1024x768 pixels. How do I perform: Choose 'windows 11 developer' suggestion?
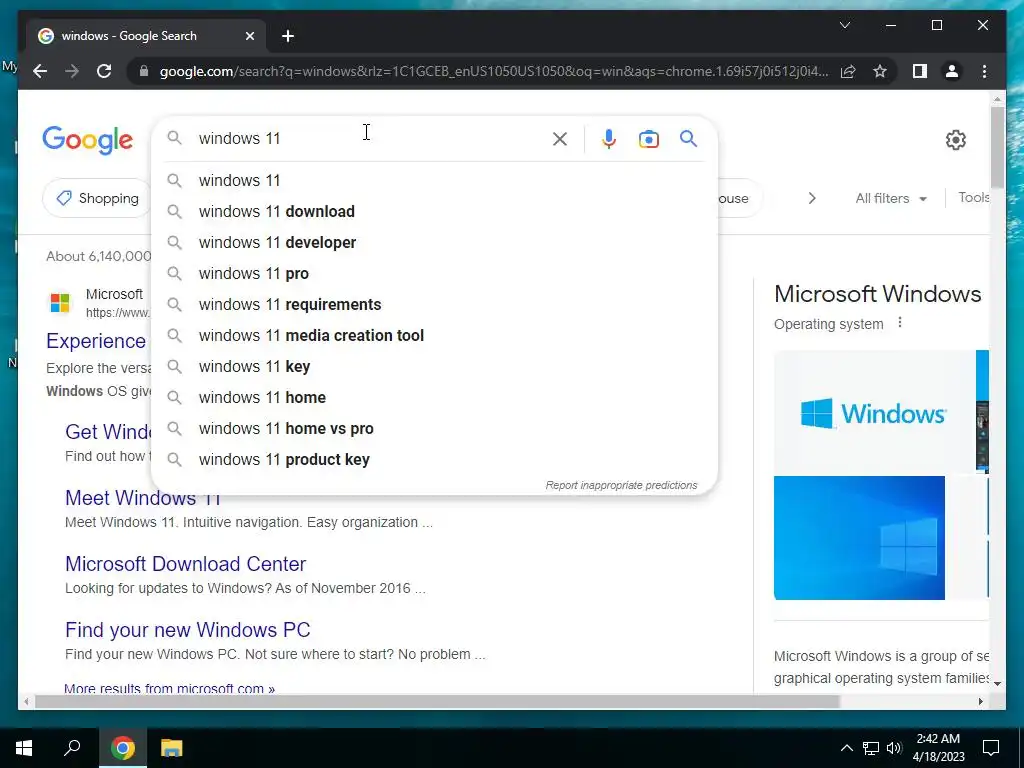coord(434,242)
